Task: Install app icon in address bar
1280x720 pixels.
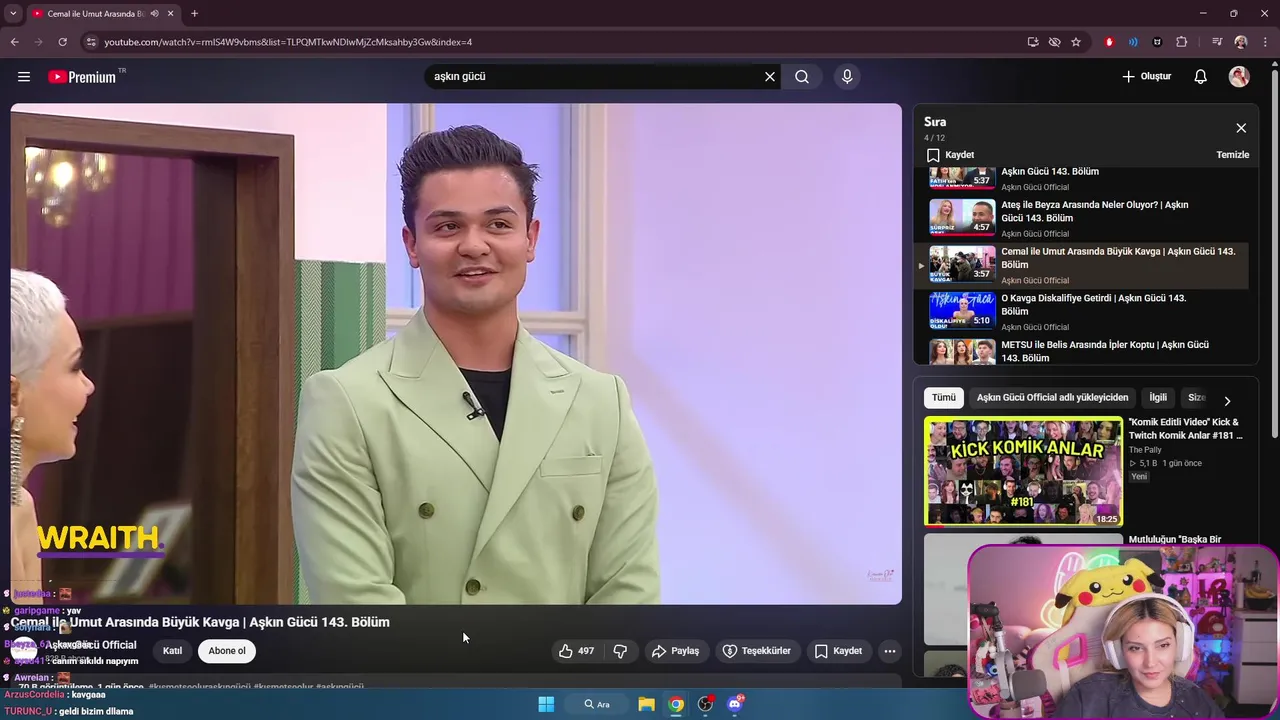Action: pyautogui.click(x=1033, y=42)
